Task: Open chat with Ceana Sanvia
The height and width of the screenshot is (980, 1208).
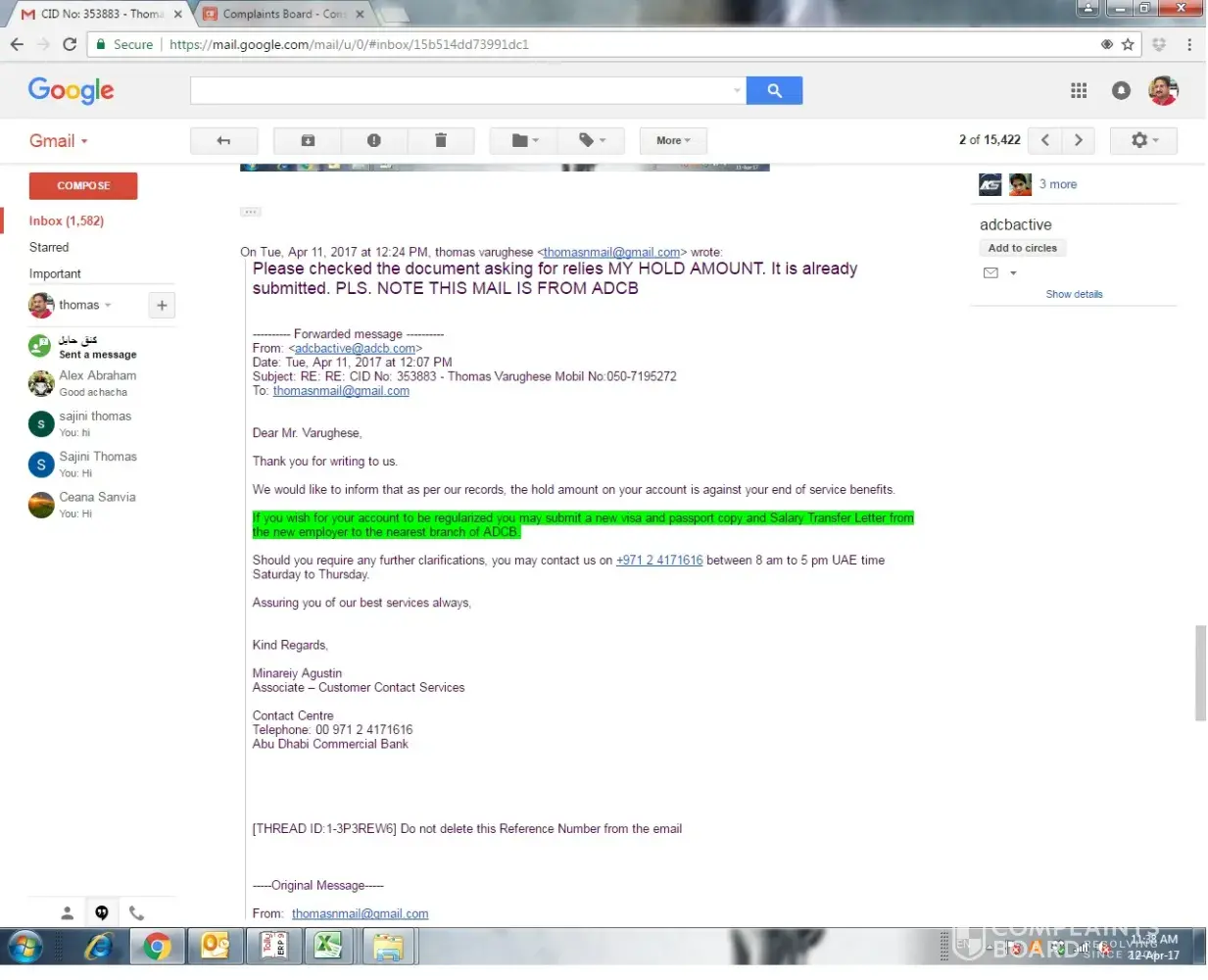Action: [98, 504]
